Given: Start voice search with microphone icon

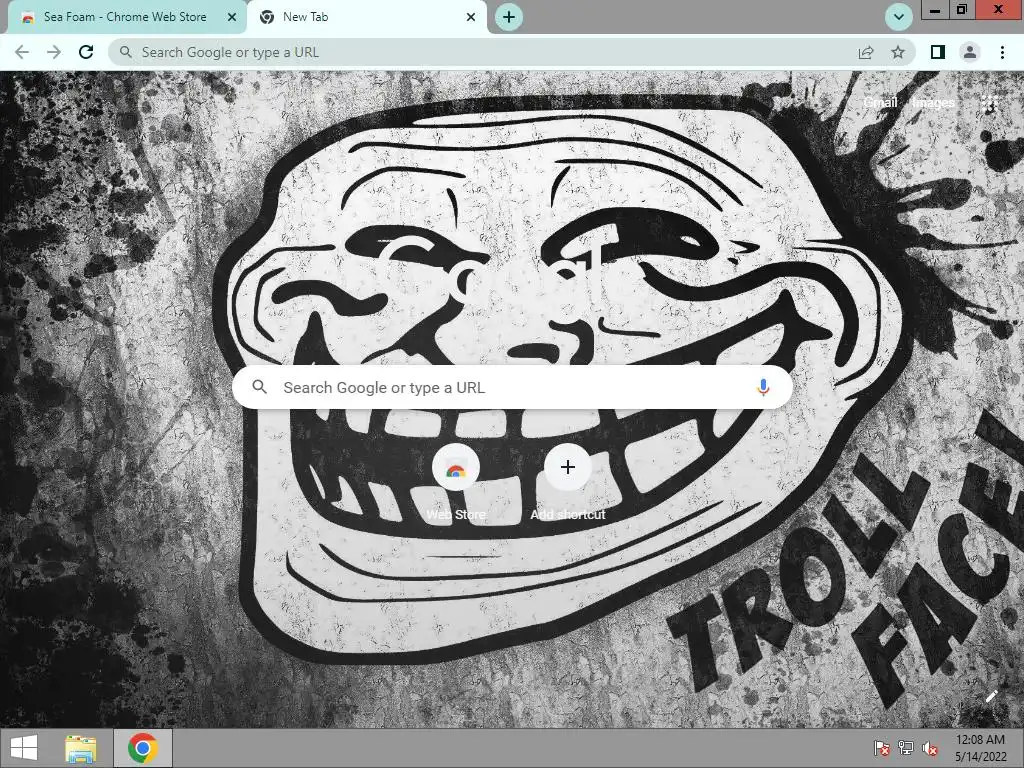Looking at the screenshot, I should (x=763, y=387).
